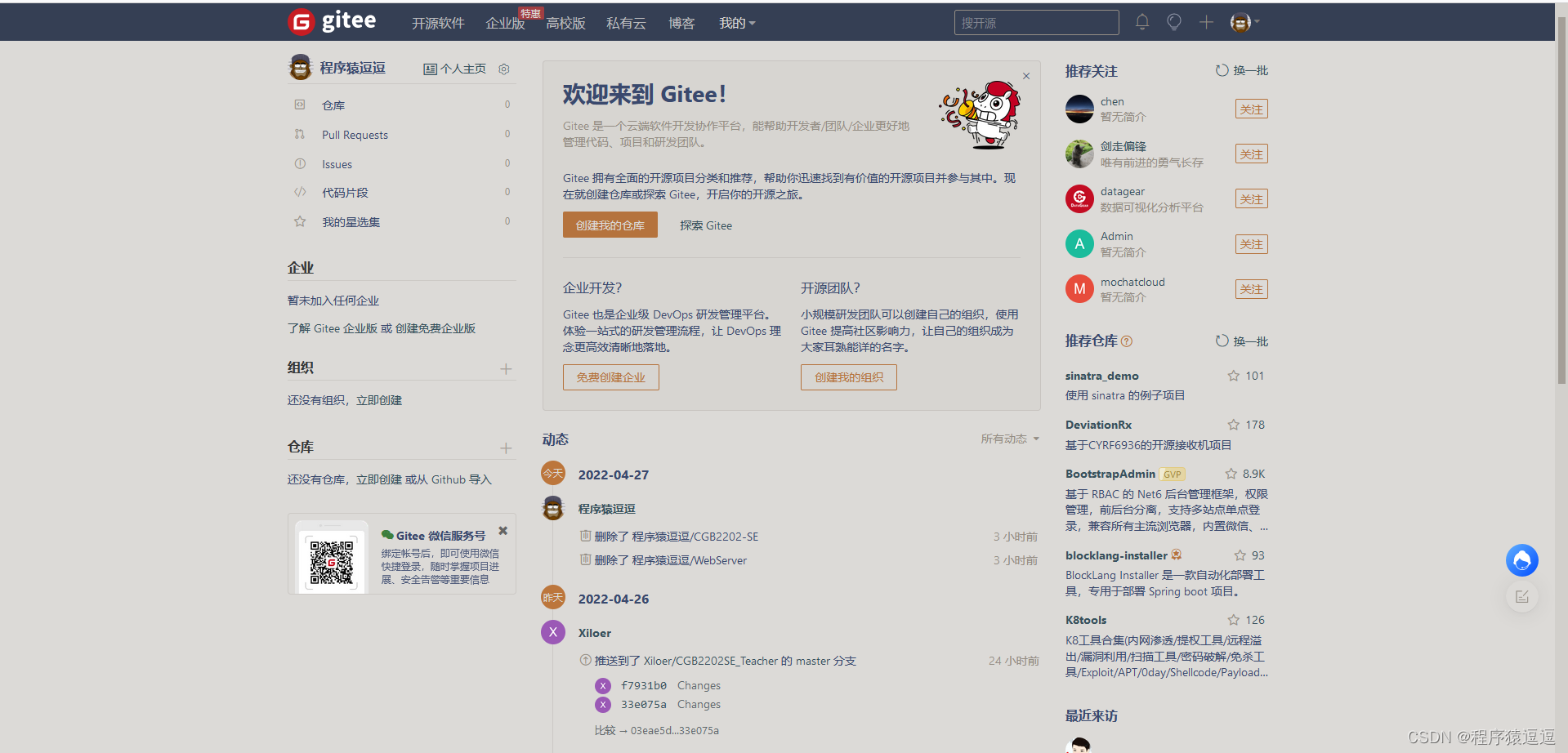Open the BootstrapAdmin repository link
The image size is (1568, 753).
[1110, 474]
